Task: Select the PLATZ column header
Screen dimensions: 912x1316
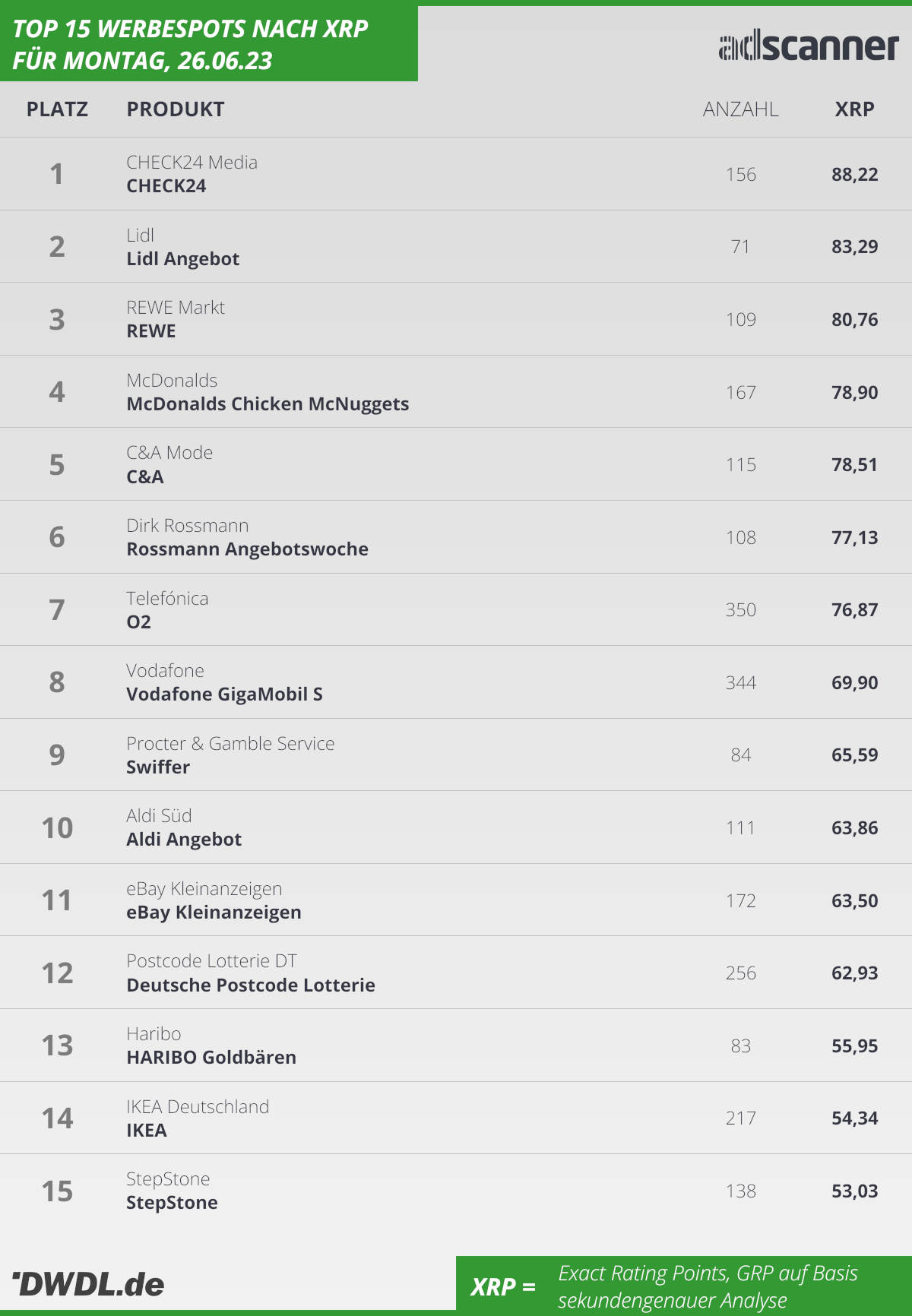Action: point(57,109)
